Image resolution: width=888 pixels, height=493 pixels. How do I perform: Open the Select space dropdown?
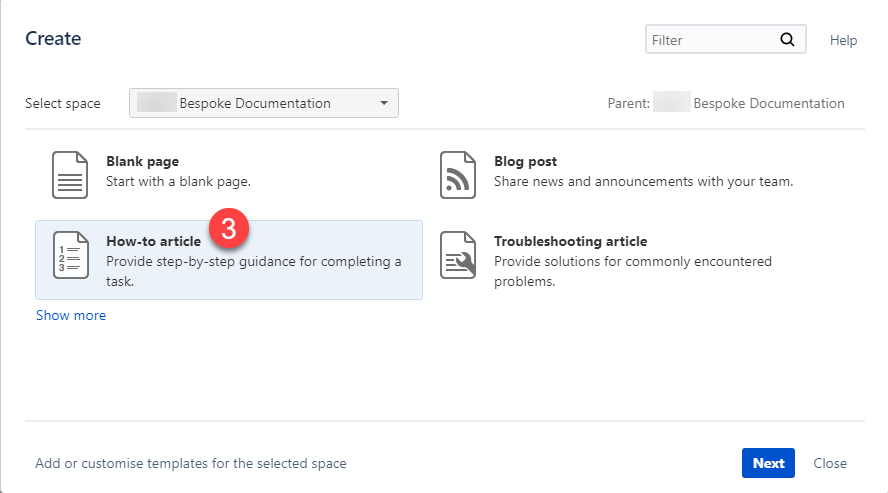tap(264, 103)
